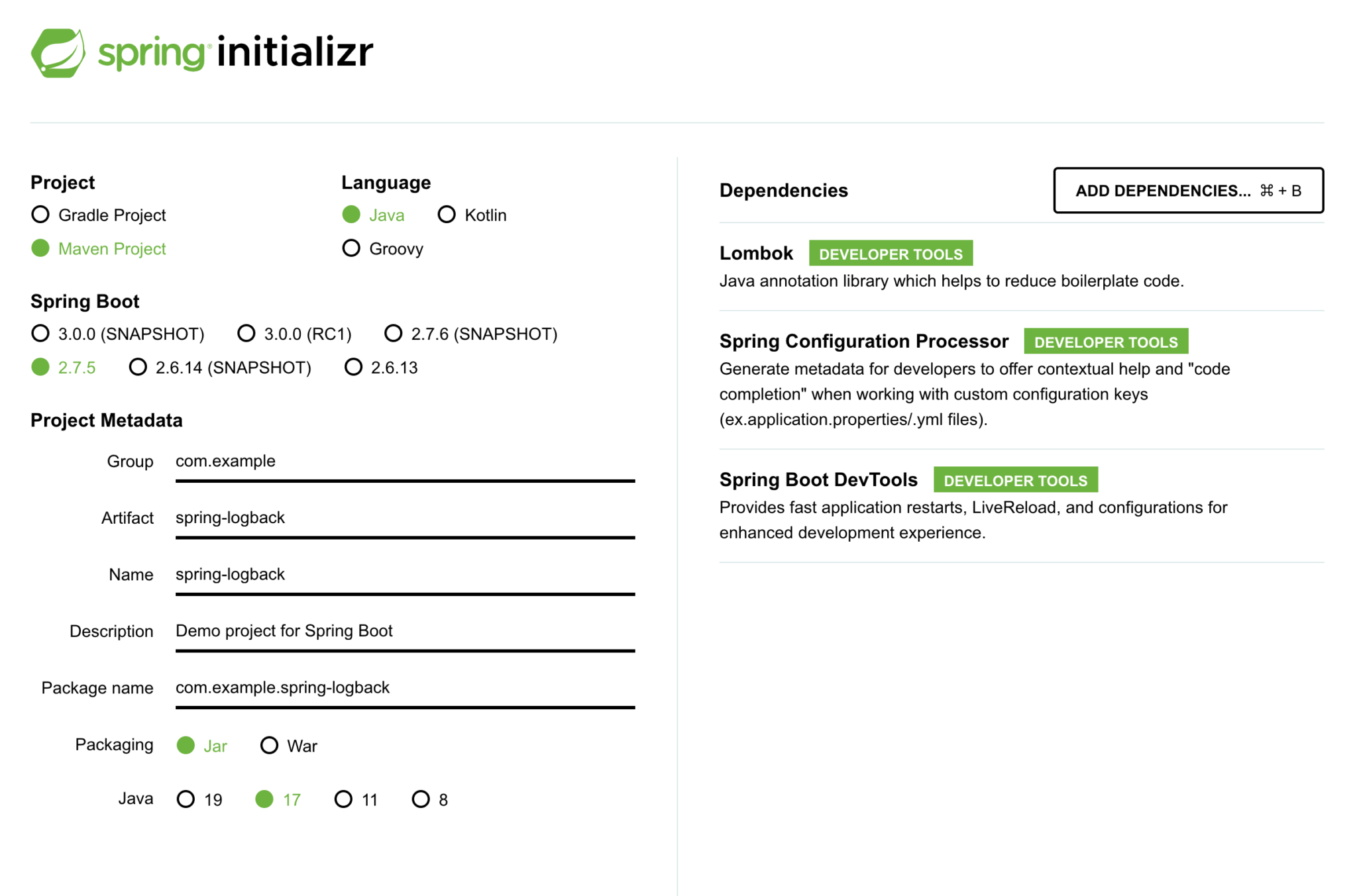Select Spring Boot version 2.6.13

tap(353, 367)
